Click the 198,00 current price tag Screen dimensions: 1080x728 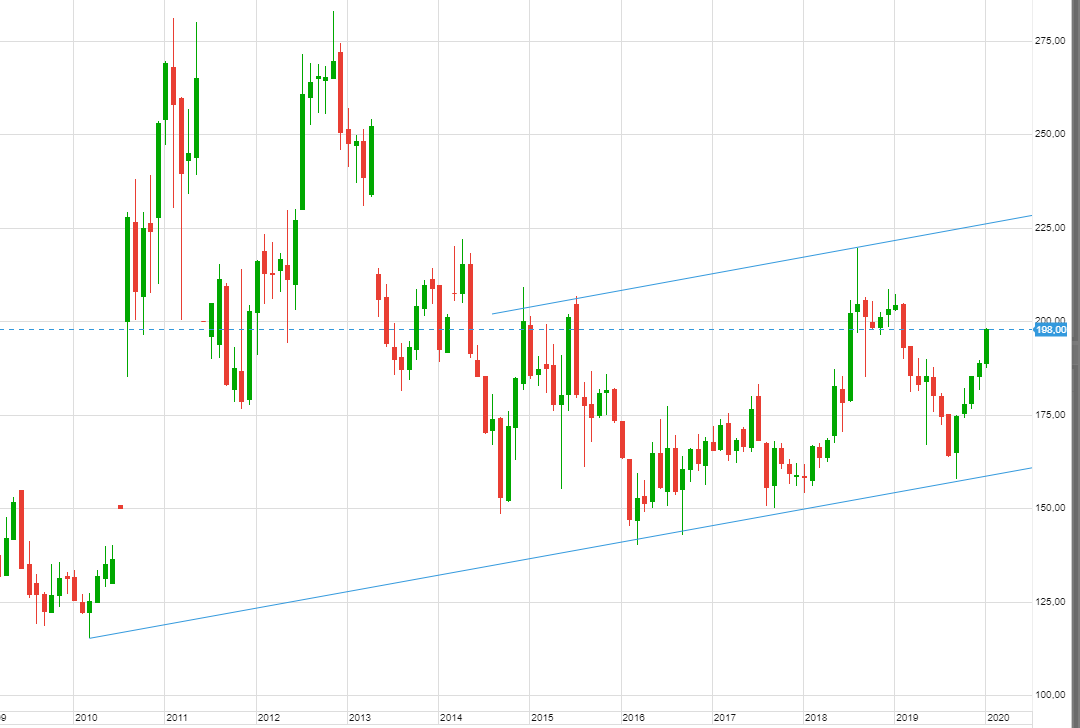click(x=1051, y=329)
